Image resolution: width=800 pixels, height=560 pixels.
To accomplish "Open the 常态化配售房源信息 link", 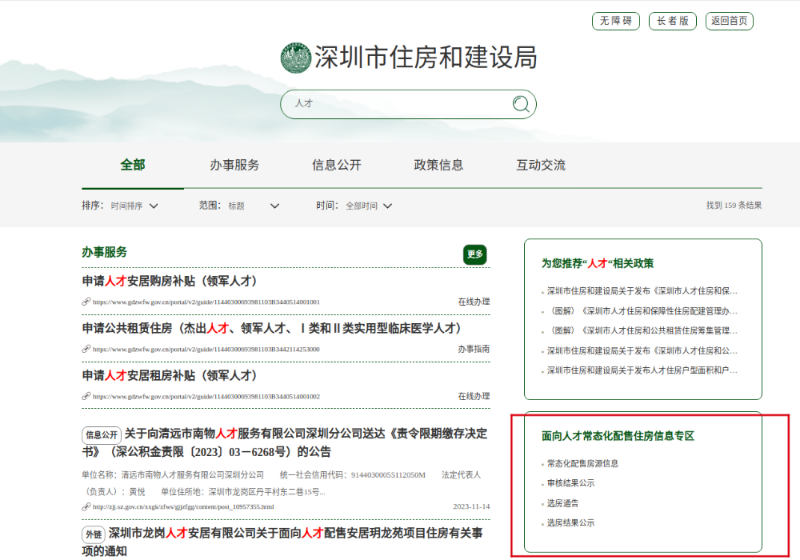I will click(583, 464).
